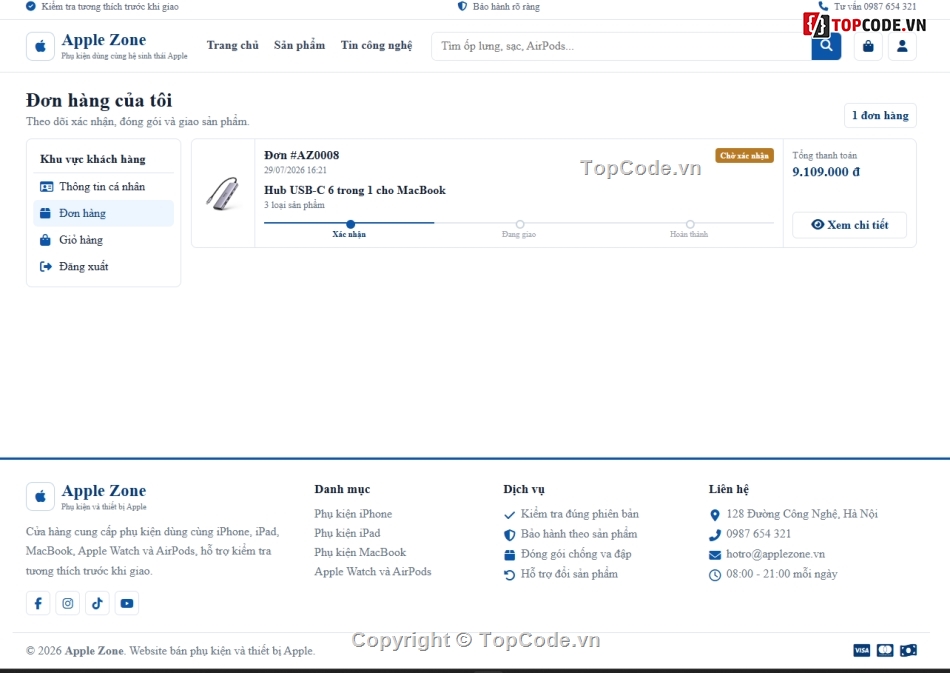Image resolution: width=950 pixels, height=673 pixels.
Task: Open Sản phẩm navigation item
Action: pyautogui.click(x=299, y=45)
